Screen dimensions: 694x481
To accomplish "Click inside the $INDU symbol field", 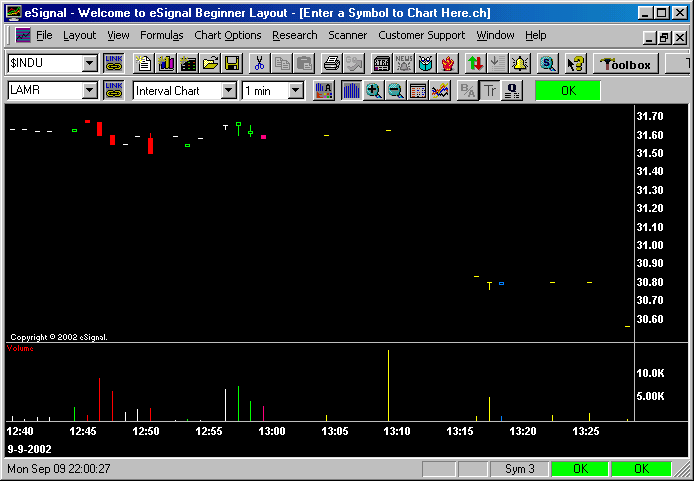I will click(x=45, y=63).
